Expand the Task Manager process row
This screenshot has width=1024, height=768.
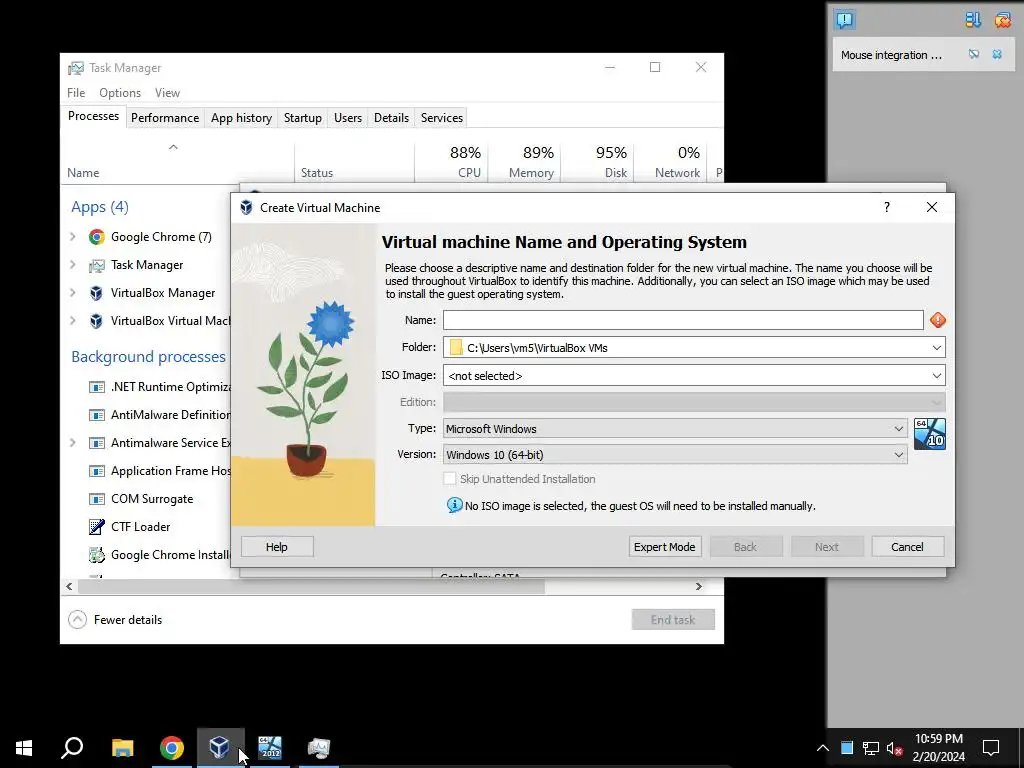(x=72, y=265)
